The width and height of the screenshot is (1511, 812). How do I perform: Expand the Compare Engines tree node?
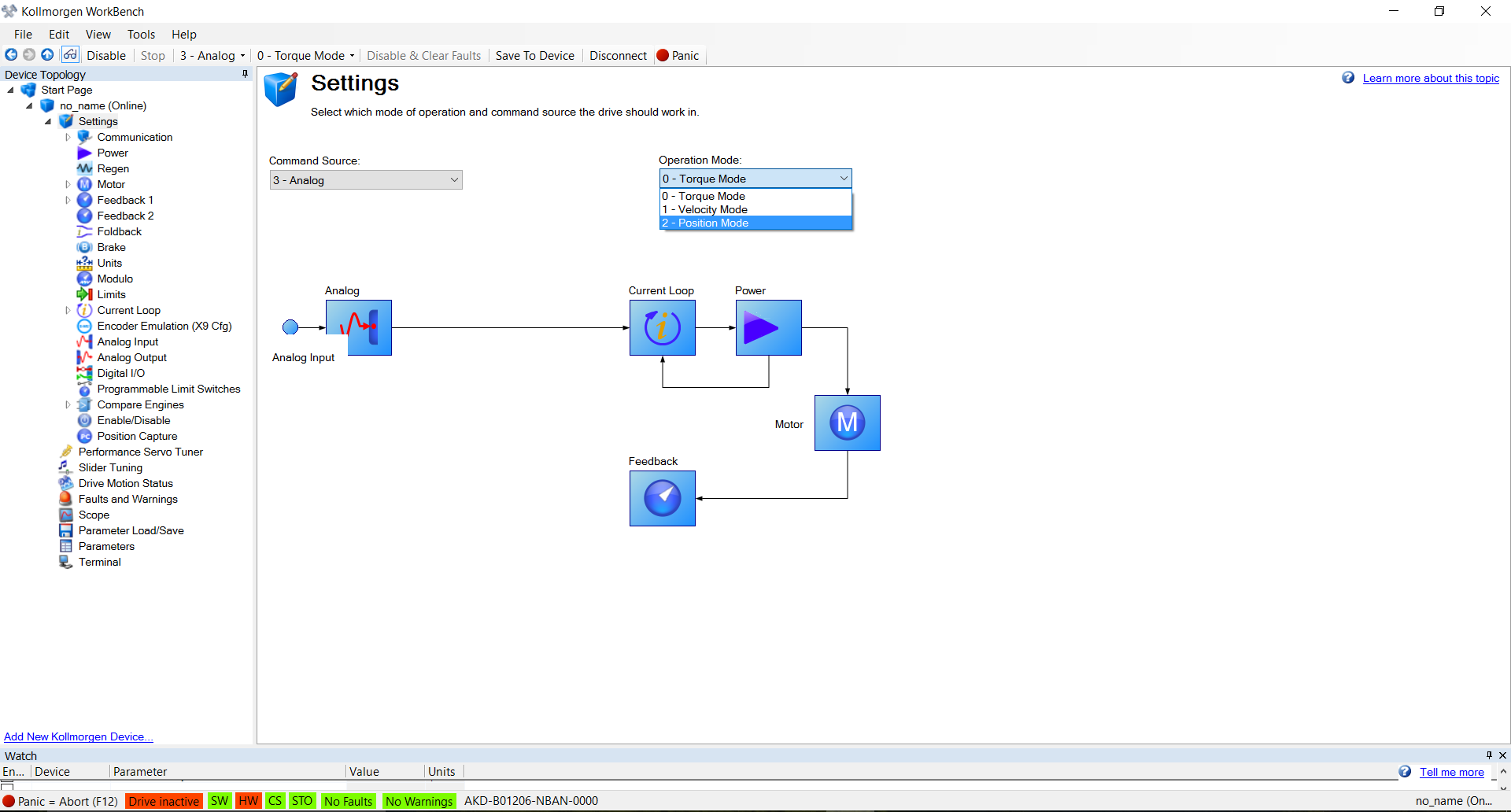(68, 404)
